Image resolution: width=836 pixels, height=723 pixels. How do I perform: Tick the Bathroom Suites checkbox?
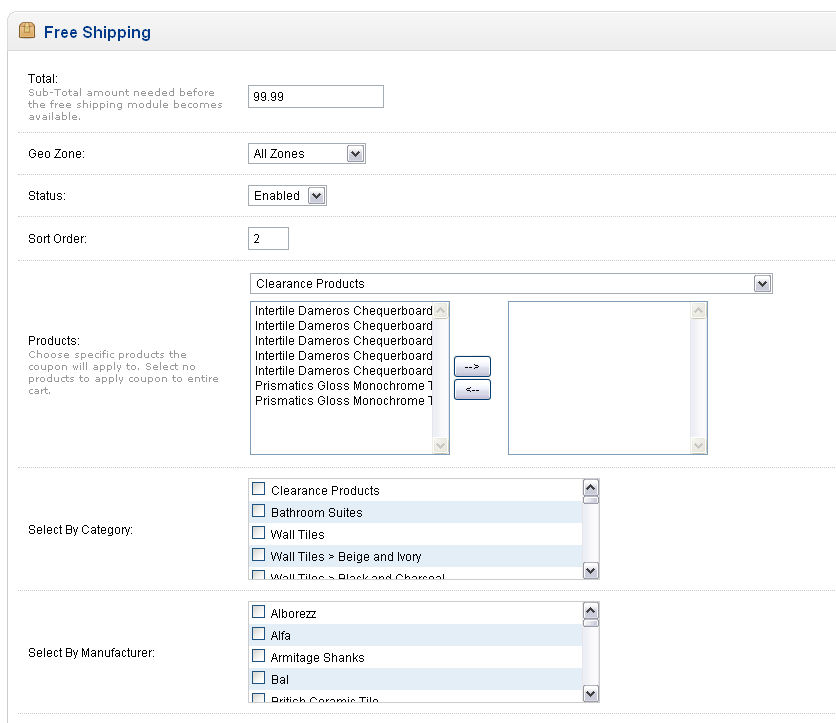[259, 511]
